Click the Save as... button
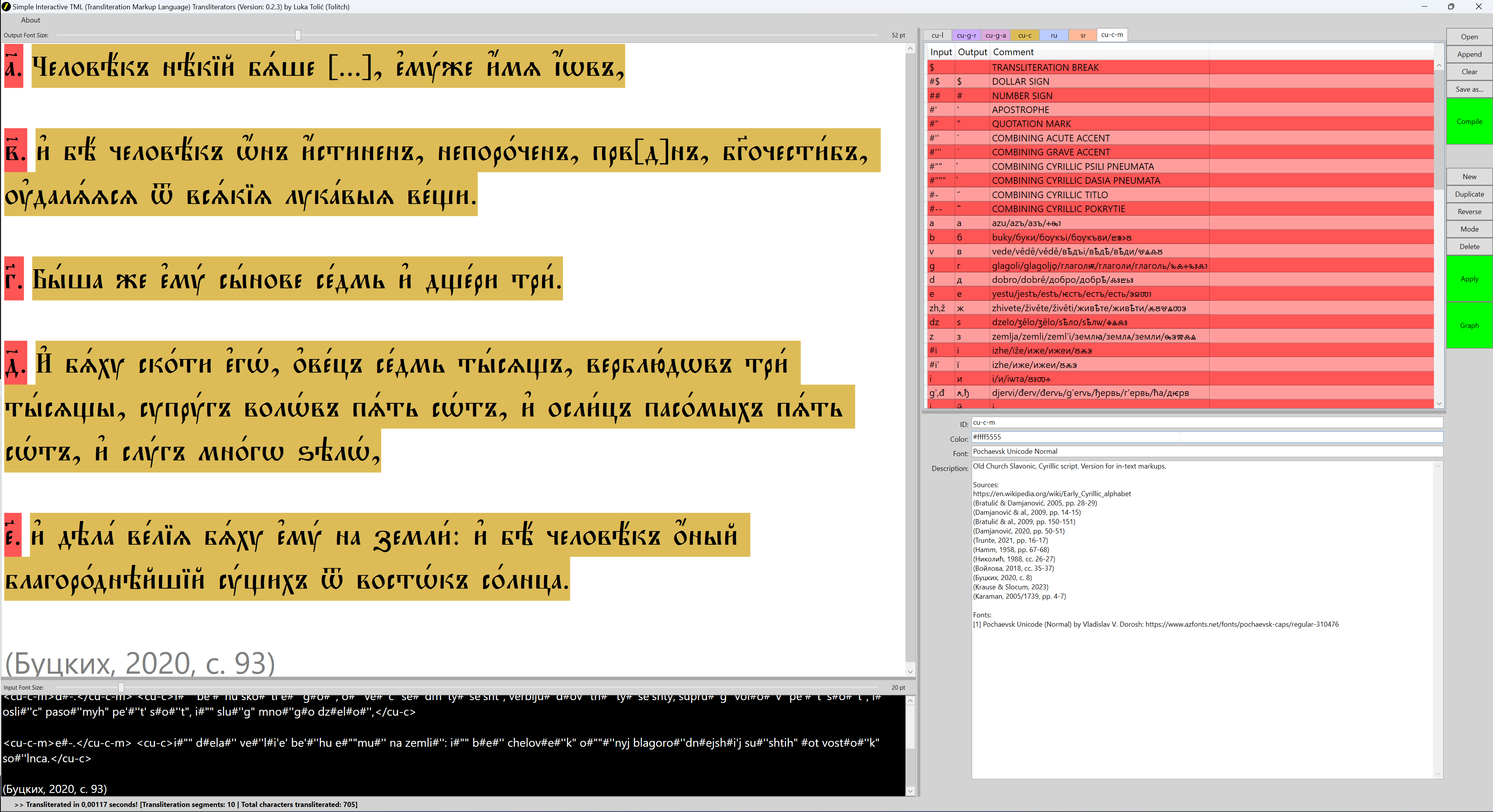Image resolution: width=1493 pixels, height=812 pixels. pyautogui.click(x=1469, y=89)
